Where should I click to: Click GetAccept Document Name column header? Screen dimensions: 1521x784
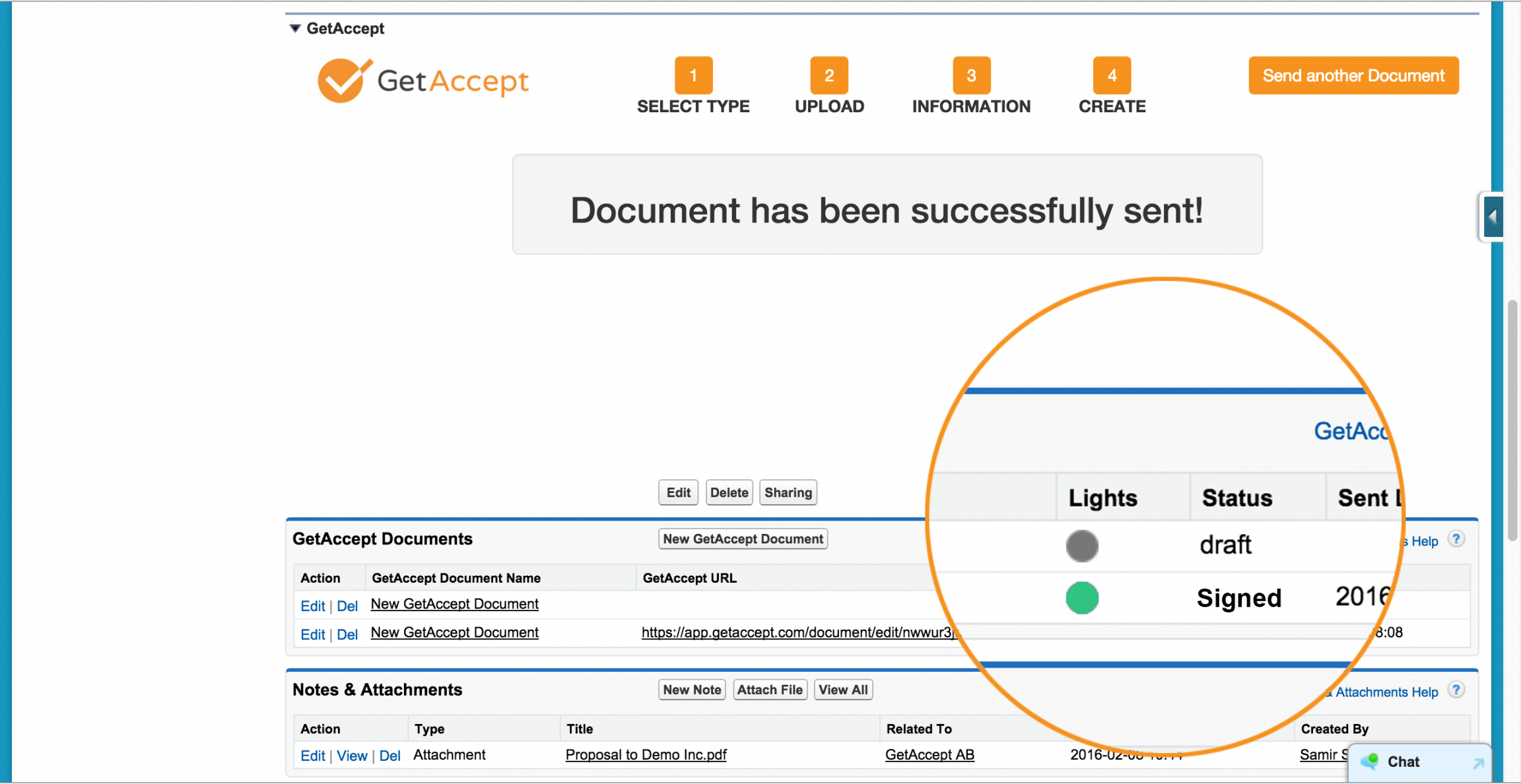tap(456, 577)
